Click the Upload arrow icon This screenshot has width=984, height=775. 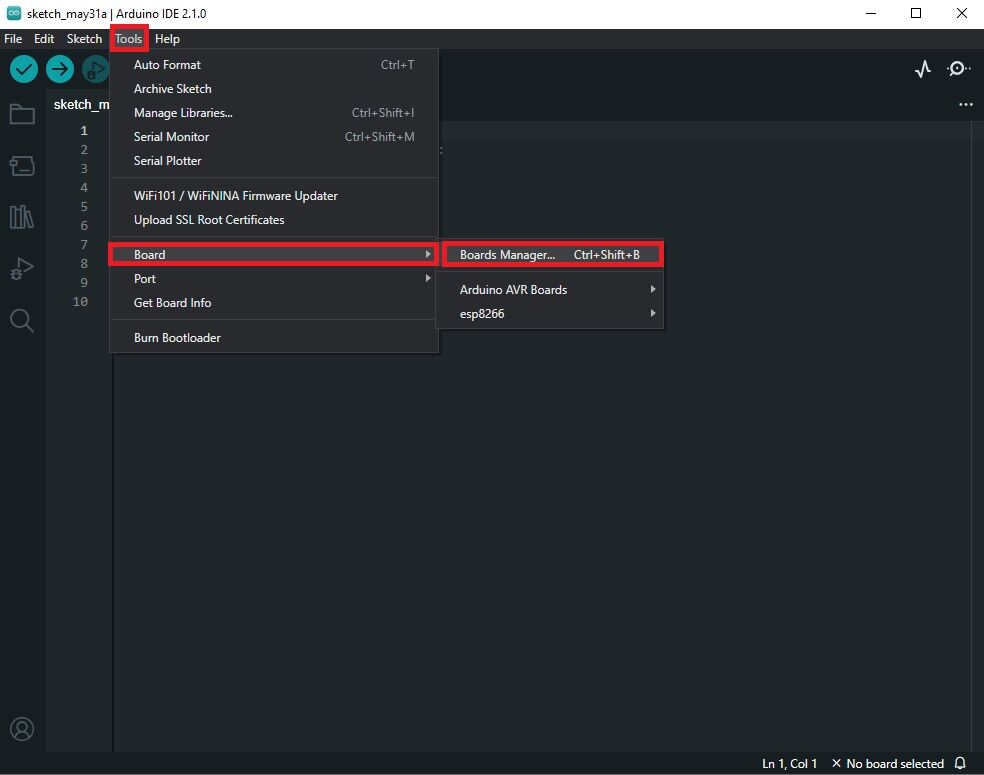pos(60,69)
